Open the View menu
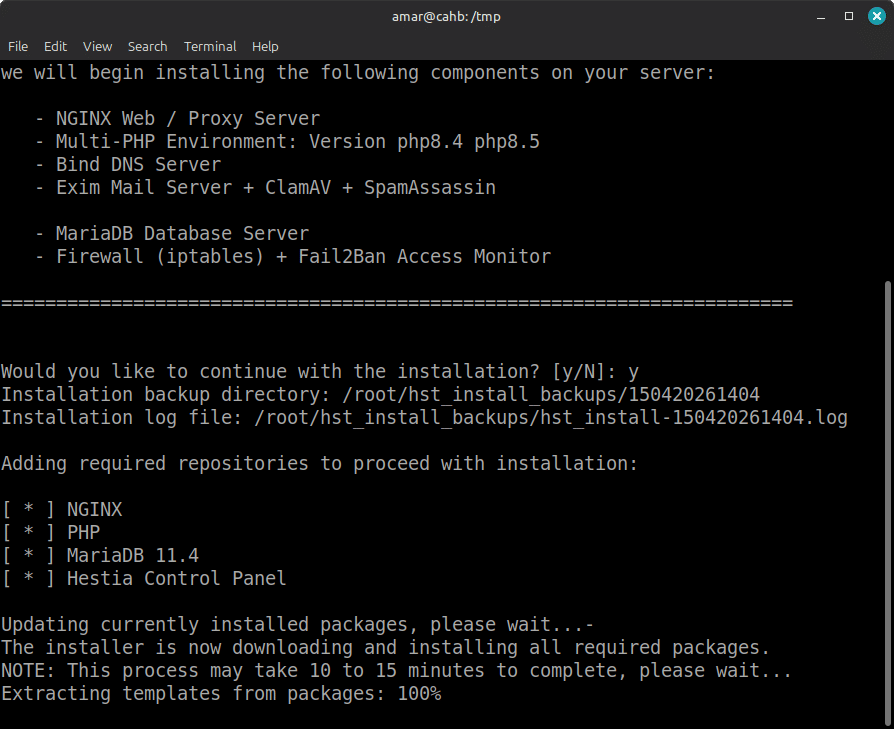Viewport: 894px width, 729px height. [97, 47]
